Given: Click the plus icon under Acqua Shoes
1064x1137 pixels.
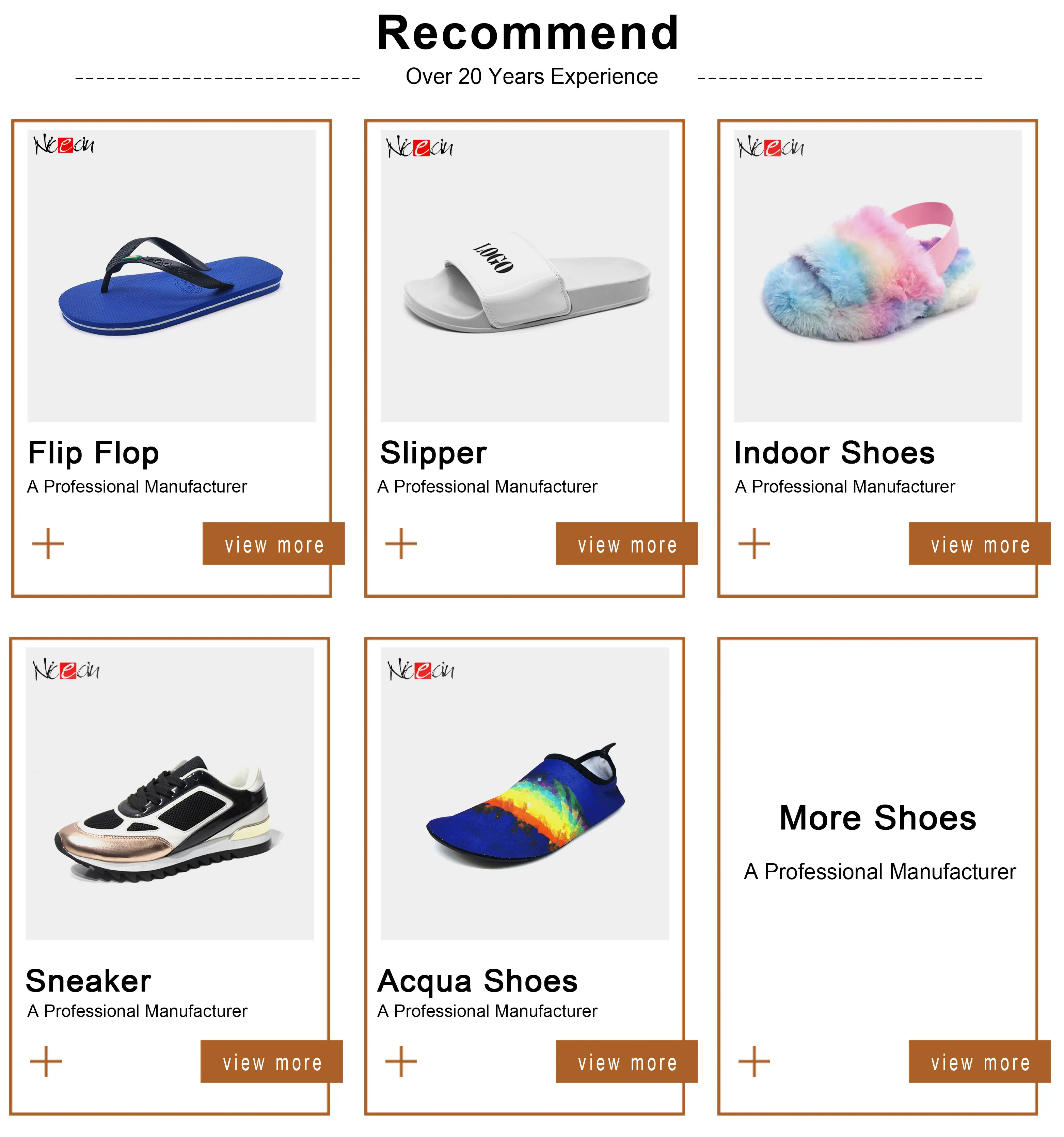Looking at the screenshot, I should (401, 1061).
